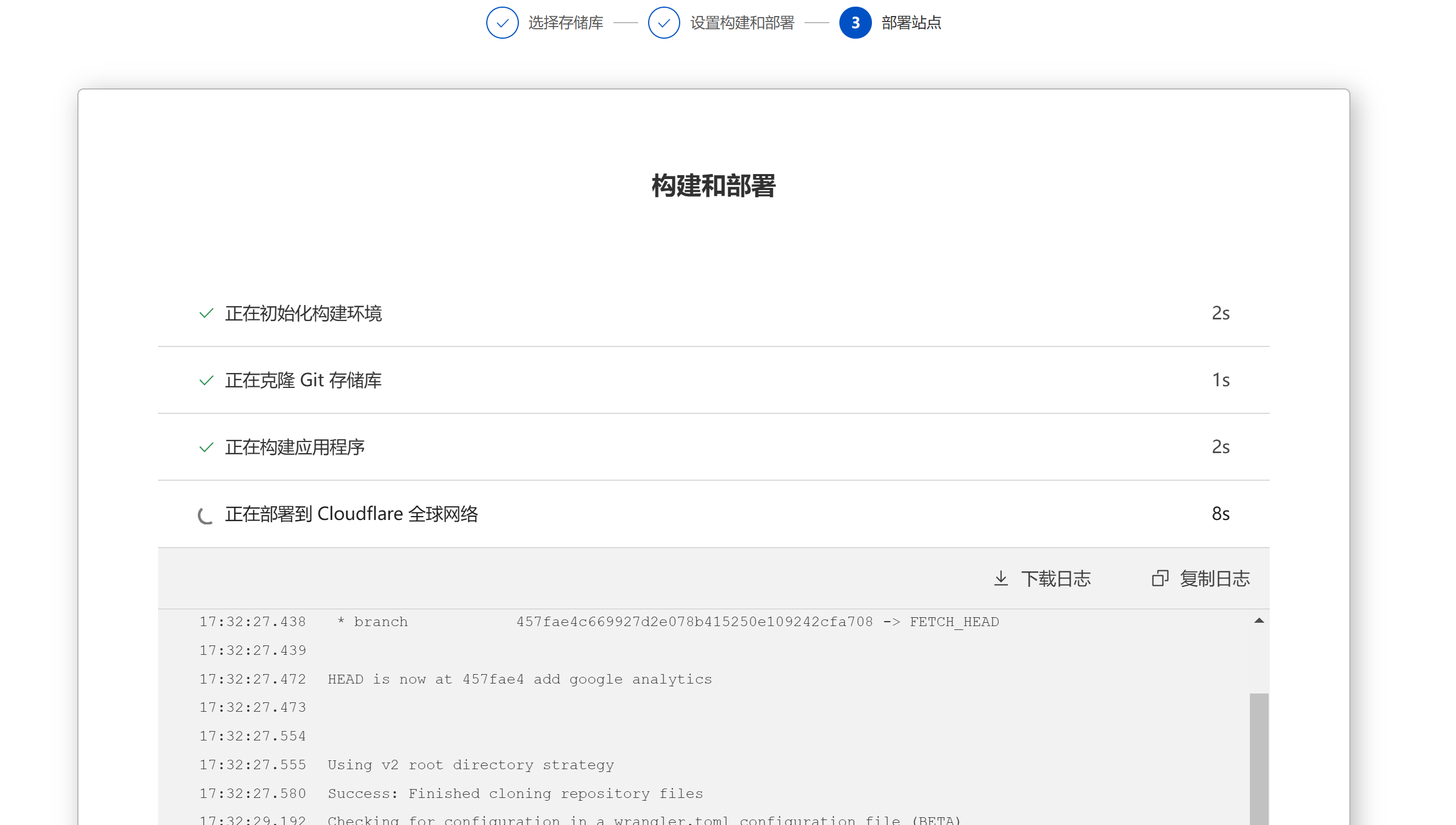Select the 部署站点 step label
The image size is (1456, 825).
(x=911, y=23)
